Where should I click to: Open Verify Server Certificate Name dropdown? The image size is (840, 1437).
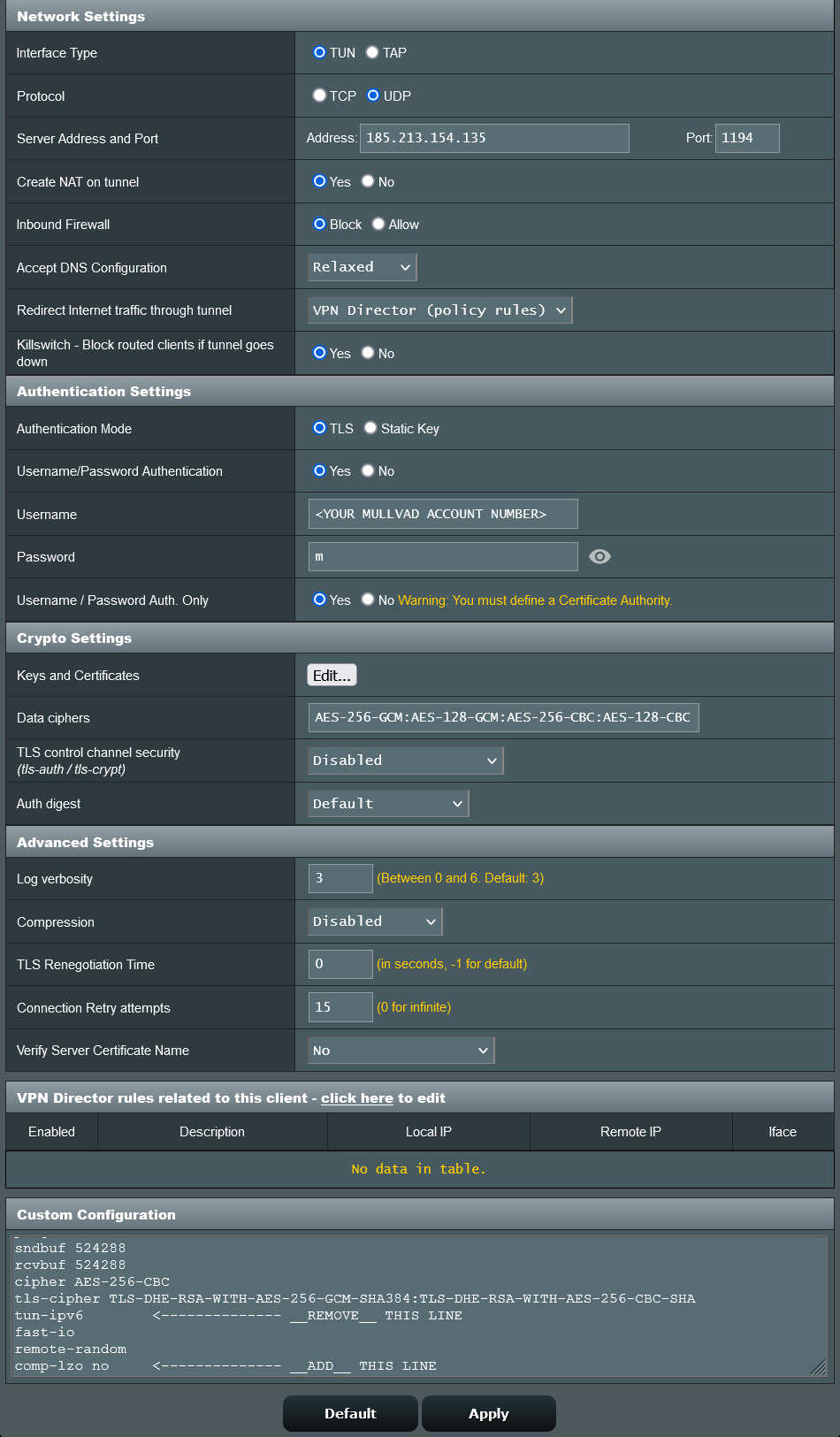pyautogui.click(x=401, y=1051)
